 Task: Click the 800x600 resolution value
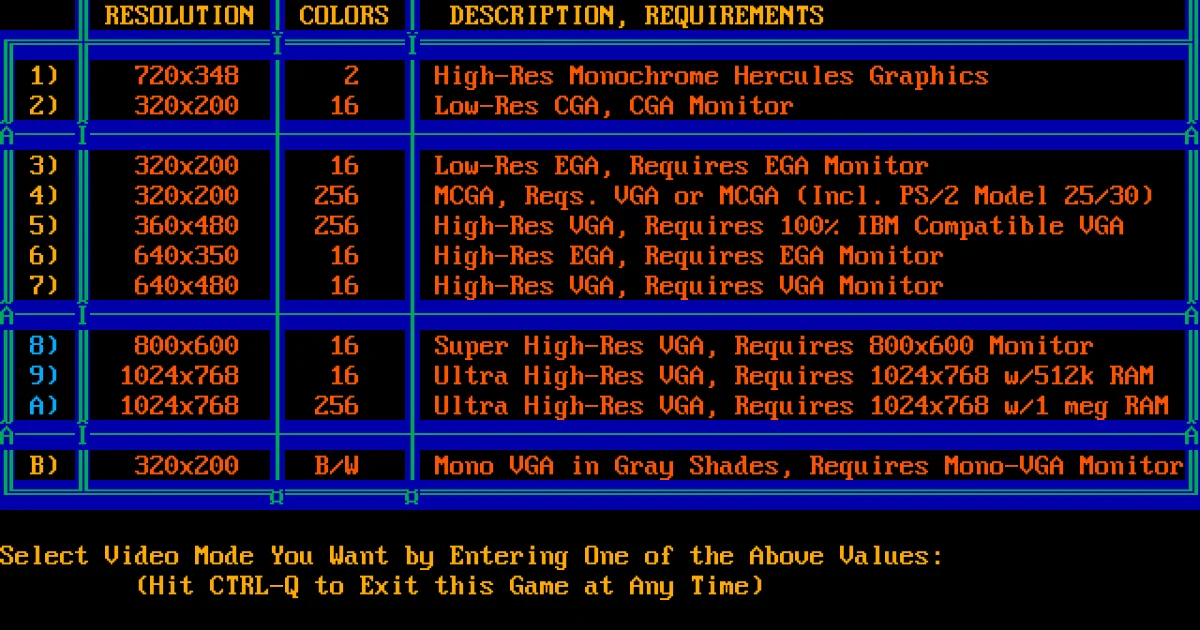click(186, 346)
